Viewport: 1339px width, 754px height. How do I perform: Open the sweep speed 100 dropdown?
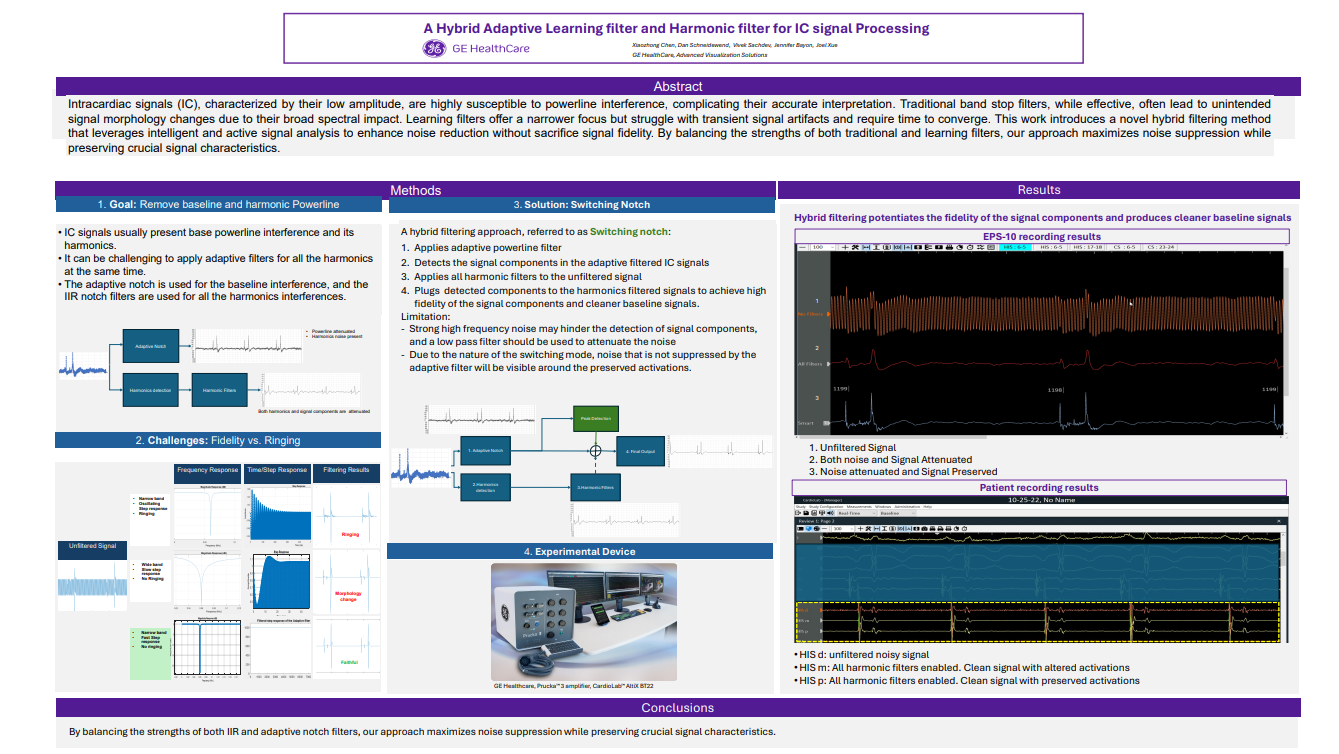pos(822,246)
